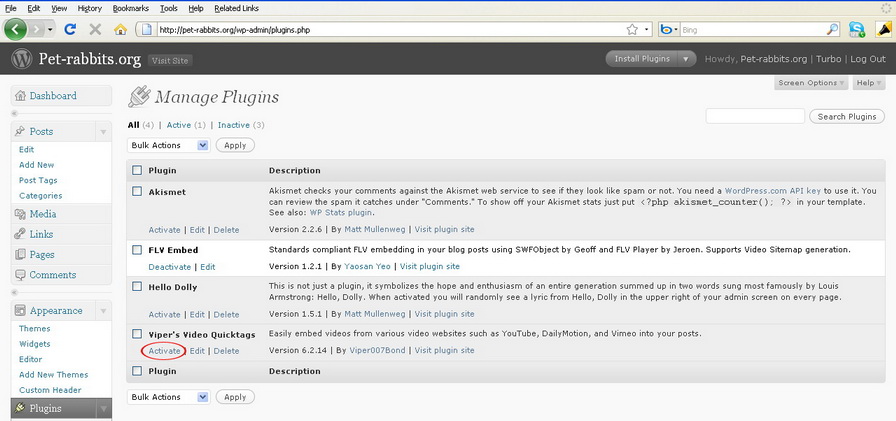
Task: Collapse the Appearance menu arrow
Action: click(x=103, y=311)
